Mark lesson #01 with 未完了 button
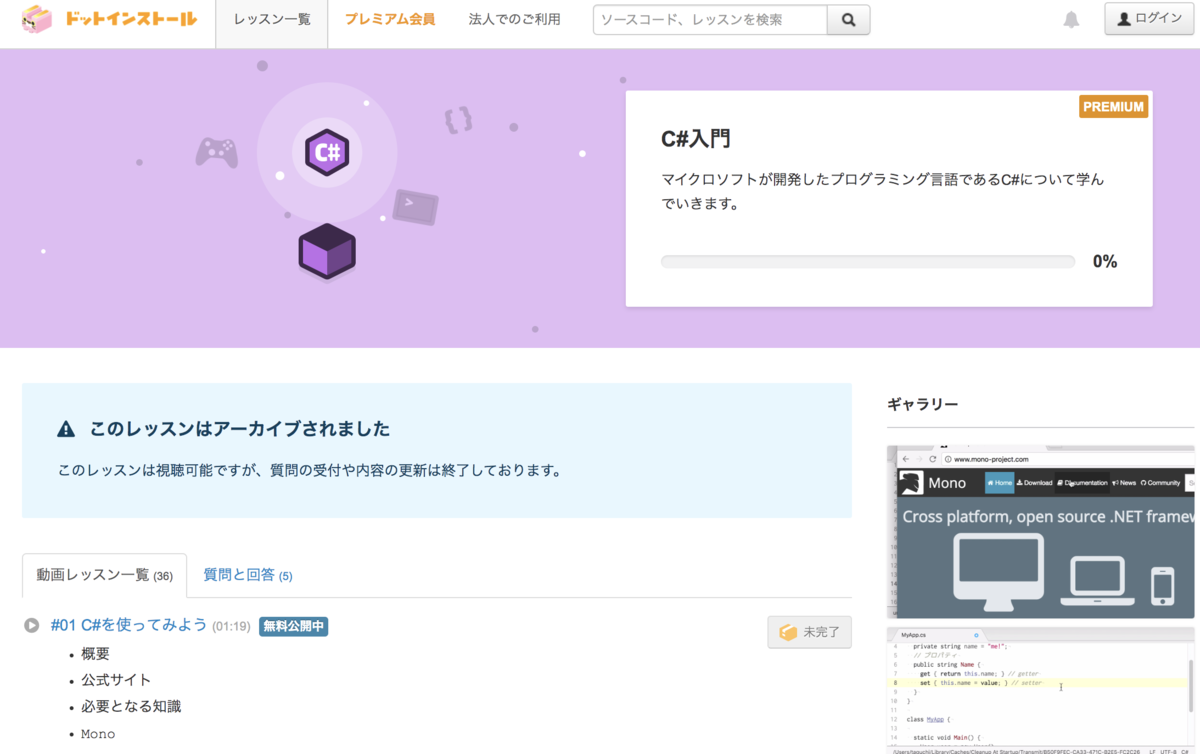Viewport: 1200px width, 754px height. (x=810, y=632)
